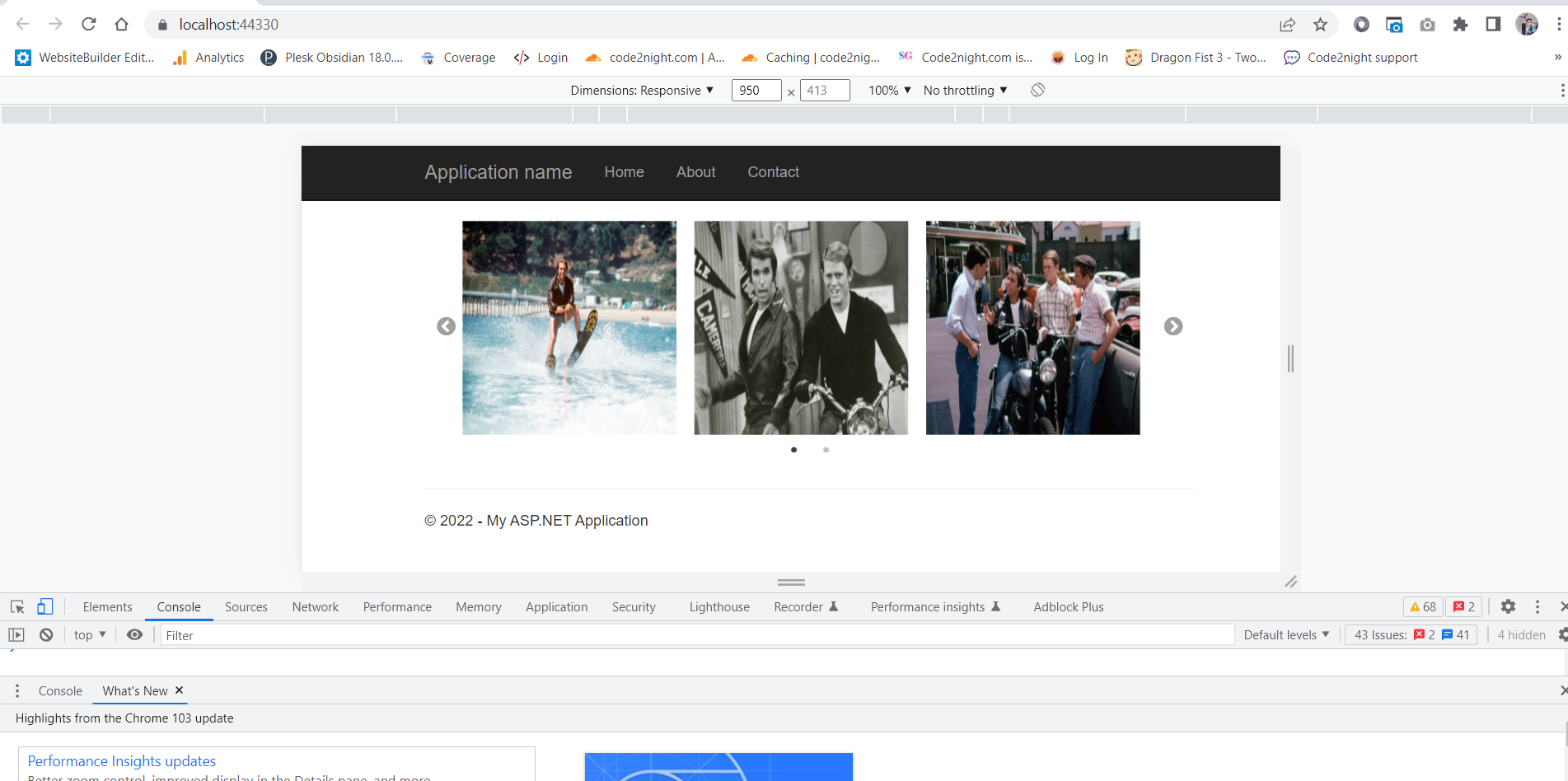Open the Security tab

[x=634, y=607]
